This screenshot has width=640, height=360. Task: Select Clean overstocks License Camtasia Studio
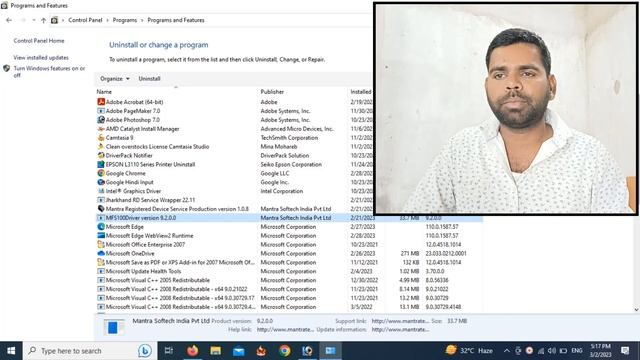click(x=157, y=146)
